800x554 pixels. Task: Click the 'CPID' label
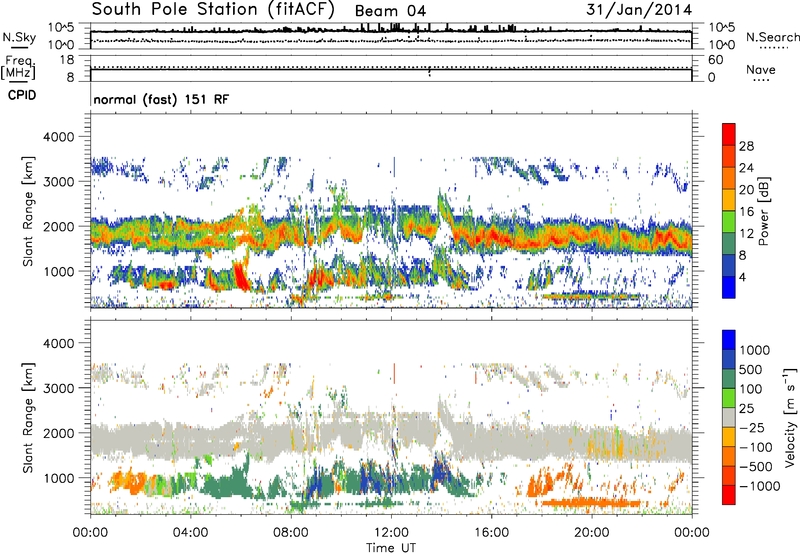coord(22,95)
